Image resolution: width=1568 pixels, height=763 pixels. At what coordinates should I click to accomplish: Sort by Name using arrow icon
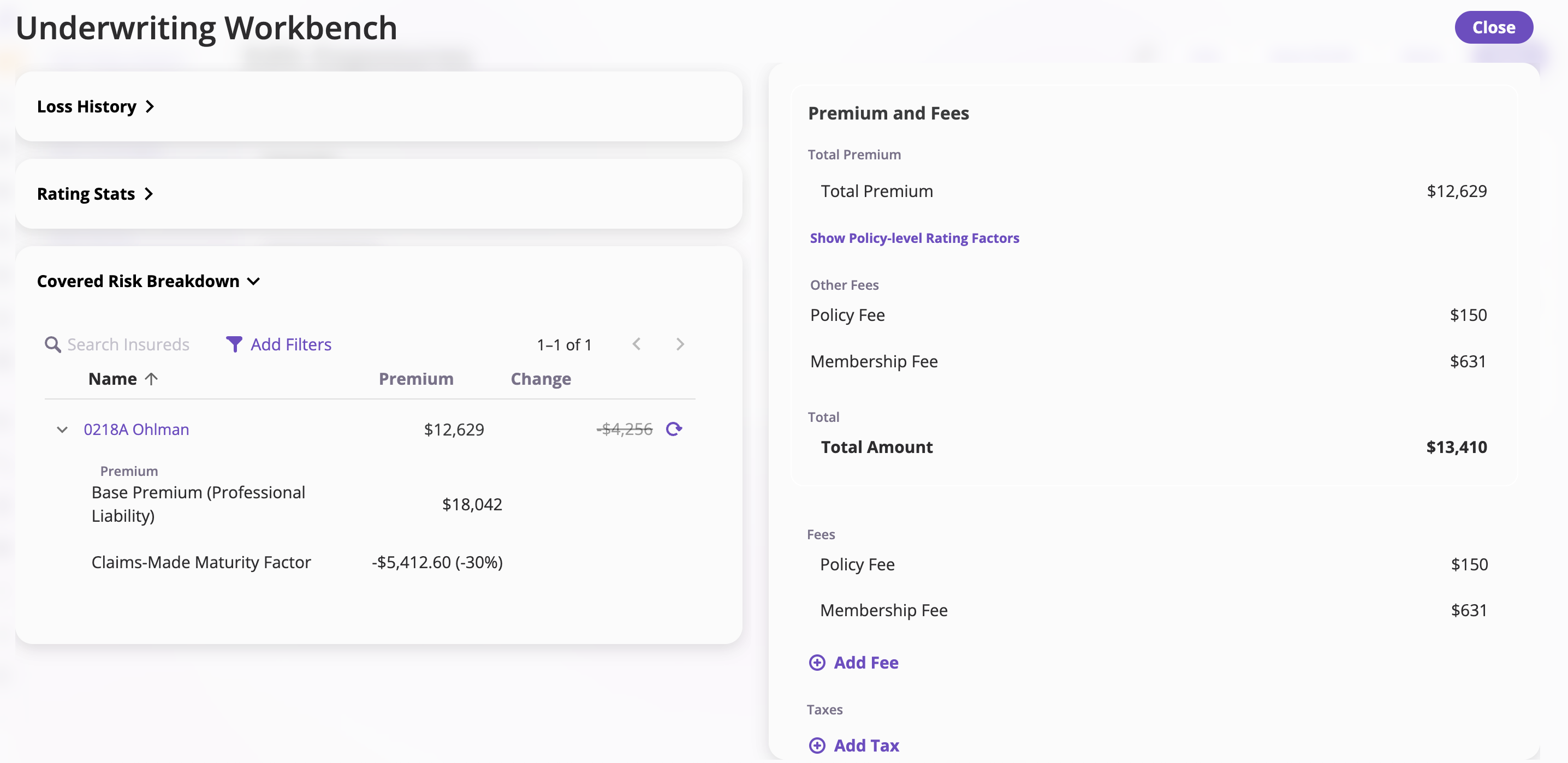(x=152, y=378)
